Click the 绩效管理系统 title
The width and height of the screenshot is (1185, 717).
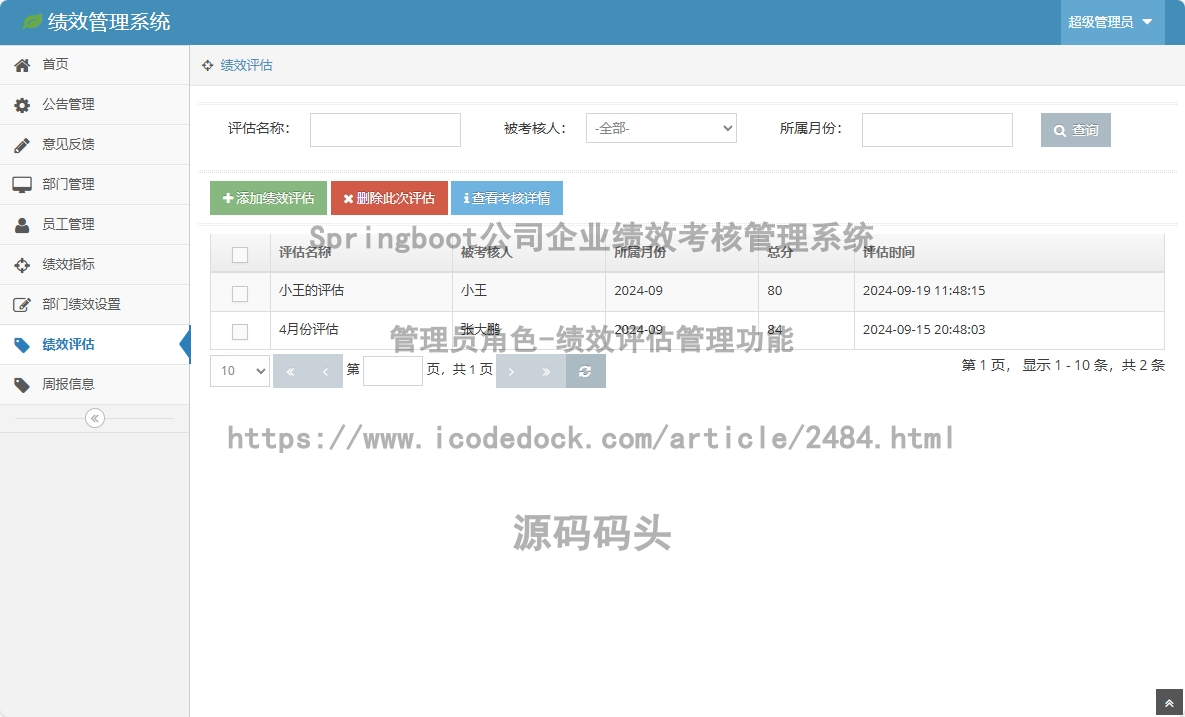(x=109, y=22)
